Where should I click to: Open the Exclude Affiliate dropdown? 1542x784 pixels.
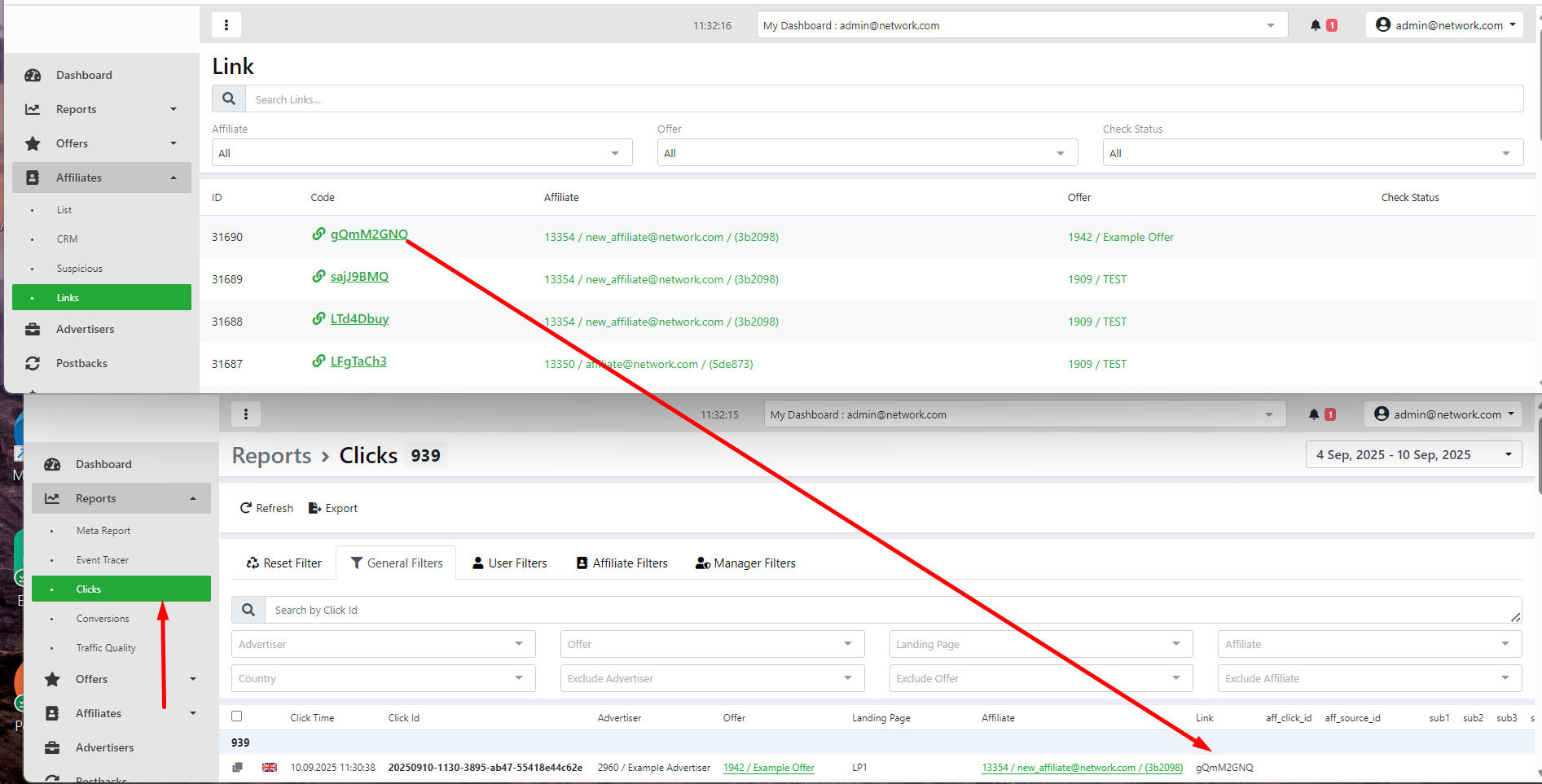tap(1368, 678)
